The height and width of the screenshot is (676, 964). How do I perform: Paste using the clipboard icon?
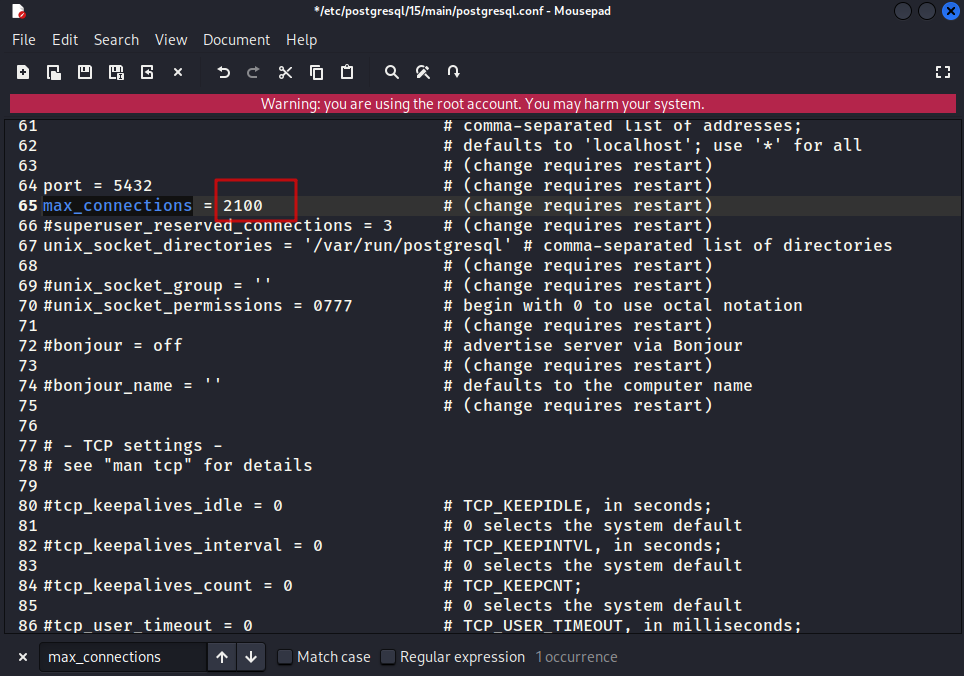(347, 73)
